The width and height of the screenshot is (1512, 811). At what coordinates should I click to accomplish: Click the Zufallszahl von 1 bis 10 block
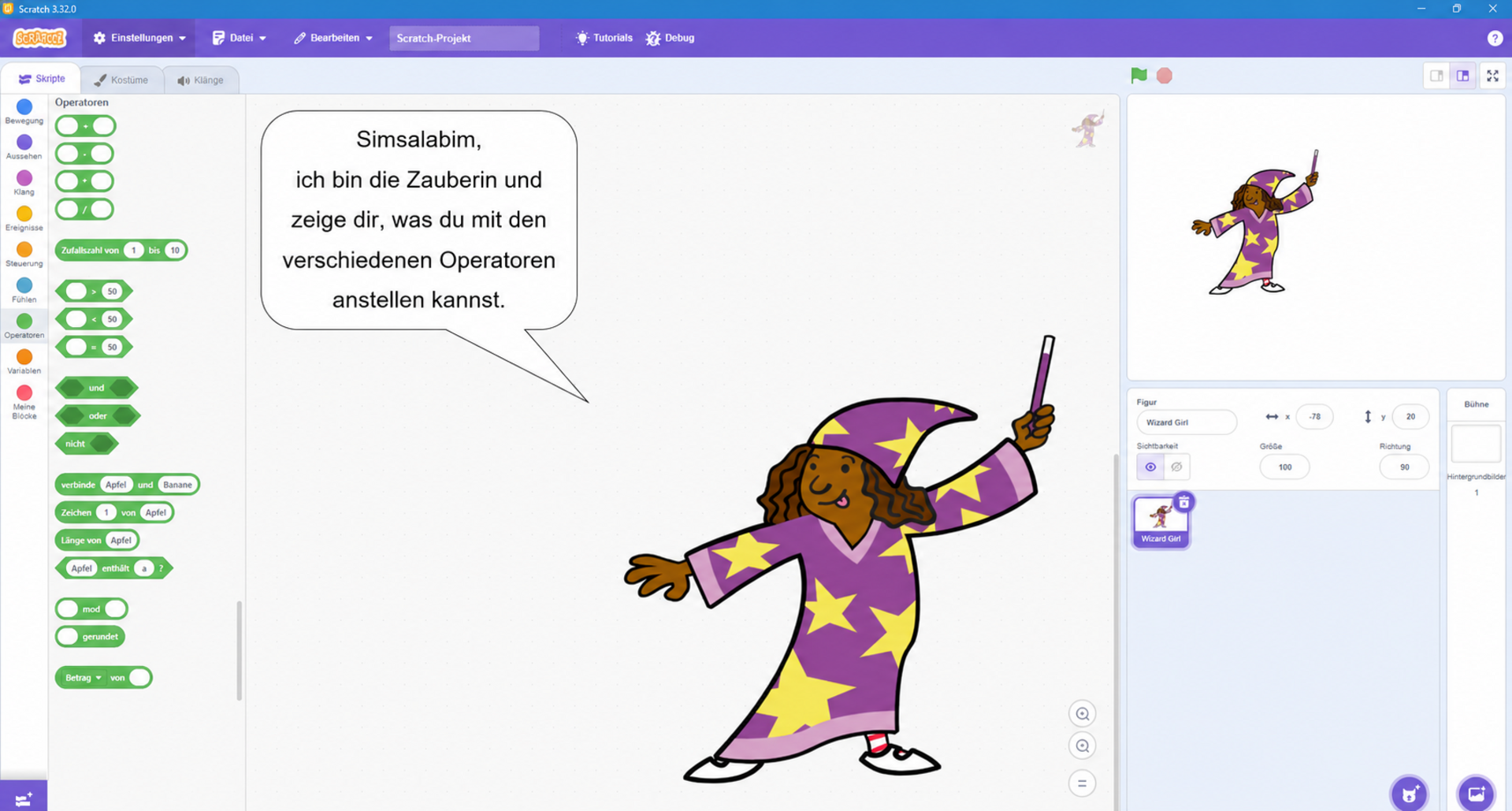point(121,251)
